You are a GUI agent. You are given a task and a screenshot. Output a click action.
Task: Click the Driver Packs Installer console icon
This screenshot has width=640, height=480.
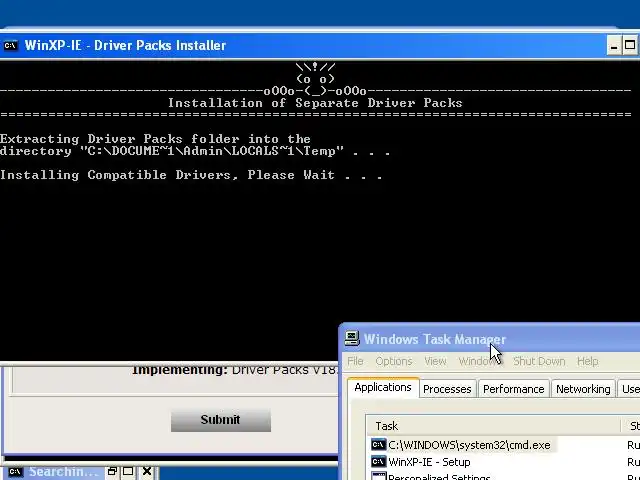[x=10, y=45]
